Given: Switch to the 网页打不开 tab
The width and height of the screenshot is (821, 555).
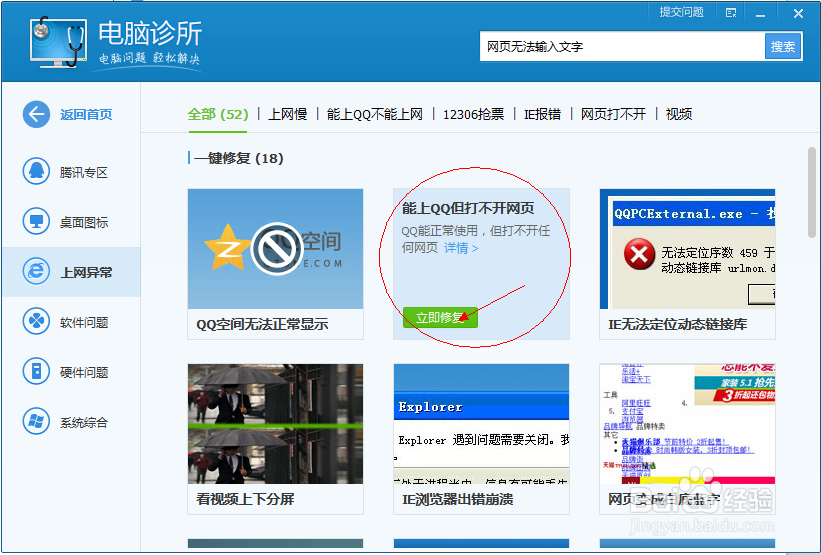Looking at the screenshot, I should pos(613,114).
